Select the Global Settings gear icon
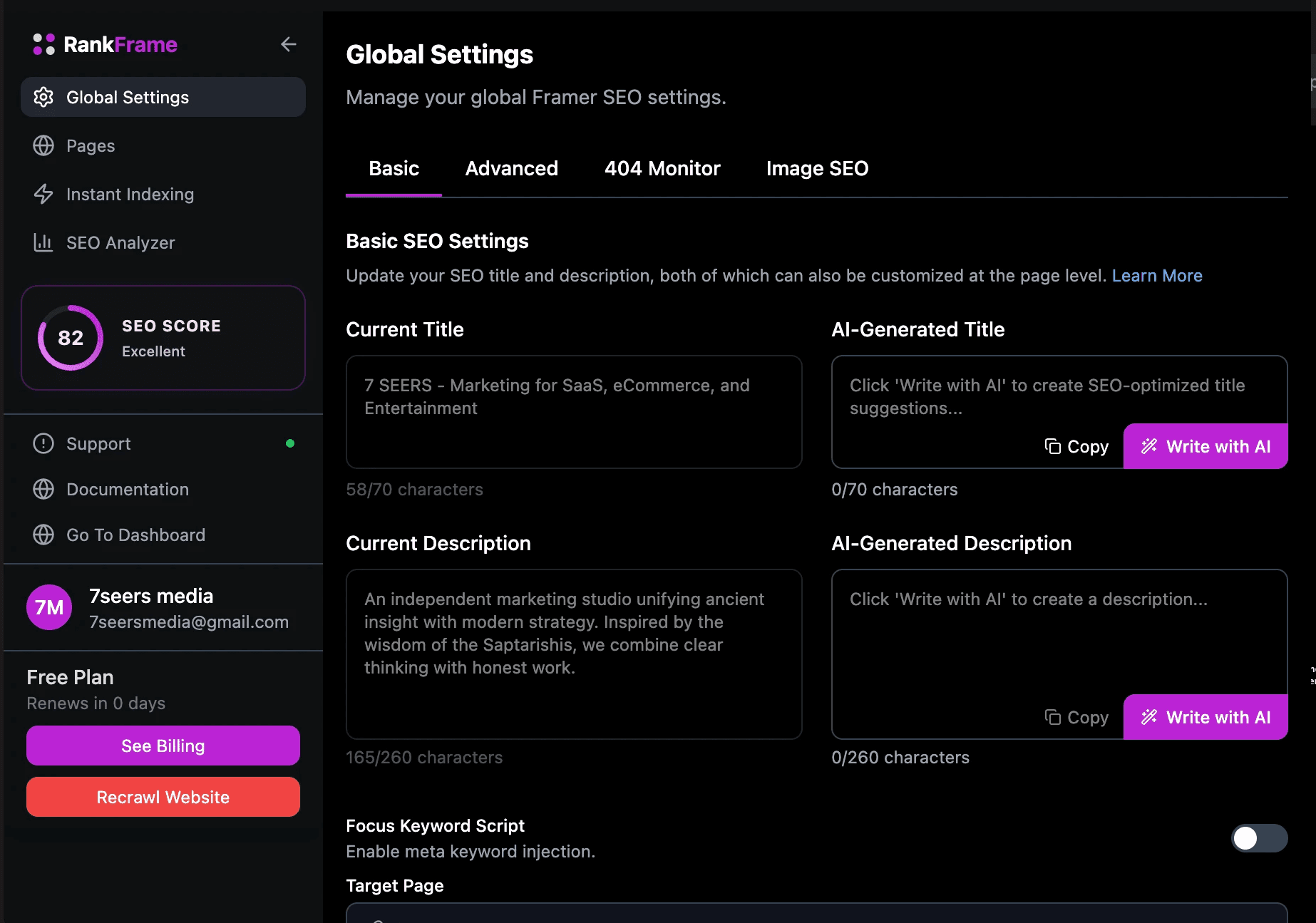The width and height of the screenshot is (1316, 923). [43, 97]
